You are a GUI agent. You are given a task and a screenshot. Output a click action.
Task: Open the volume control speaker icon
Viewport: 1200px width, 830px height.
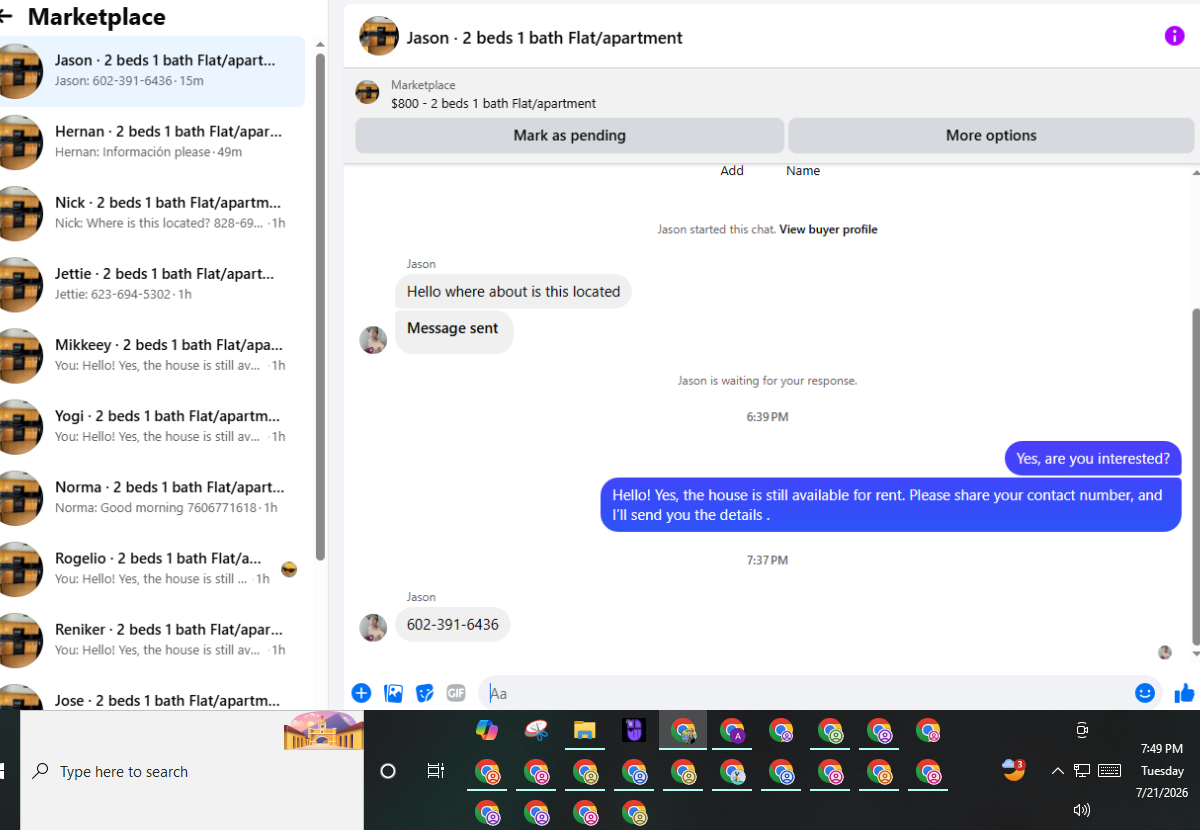(x=1081, y=810)
